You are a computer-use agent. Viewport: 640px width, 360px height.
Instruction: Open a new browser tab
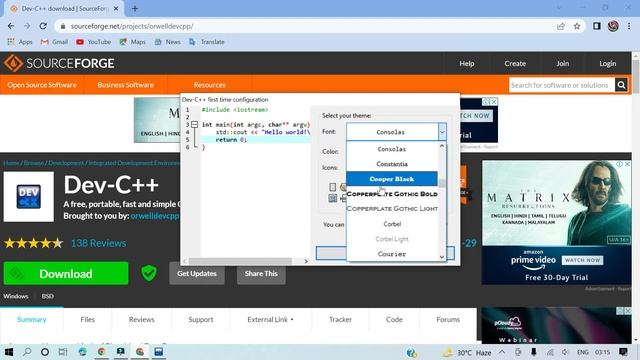tap(135, 8)
